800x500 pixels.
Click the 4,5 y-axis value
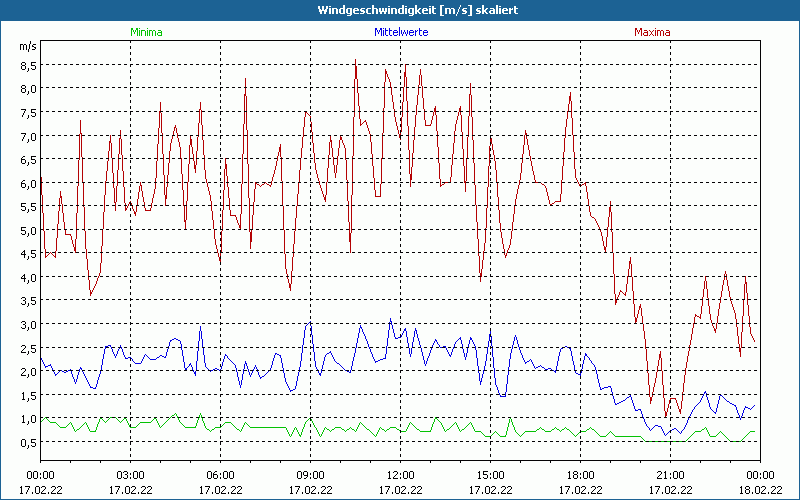coord(28,254)
